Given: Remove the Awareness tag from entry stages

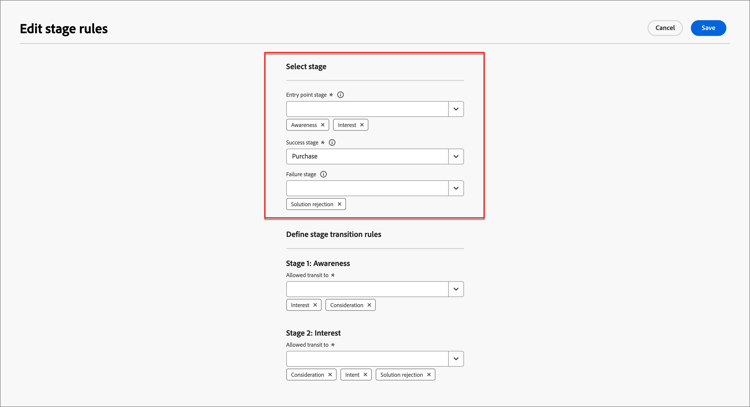Looking at the screenshot, I should click(322, 125).
